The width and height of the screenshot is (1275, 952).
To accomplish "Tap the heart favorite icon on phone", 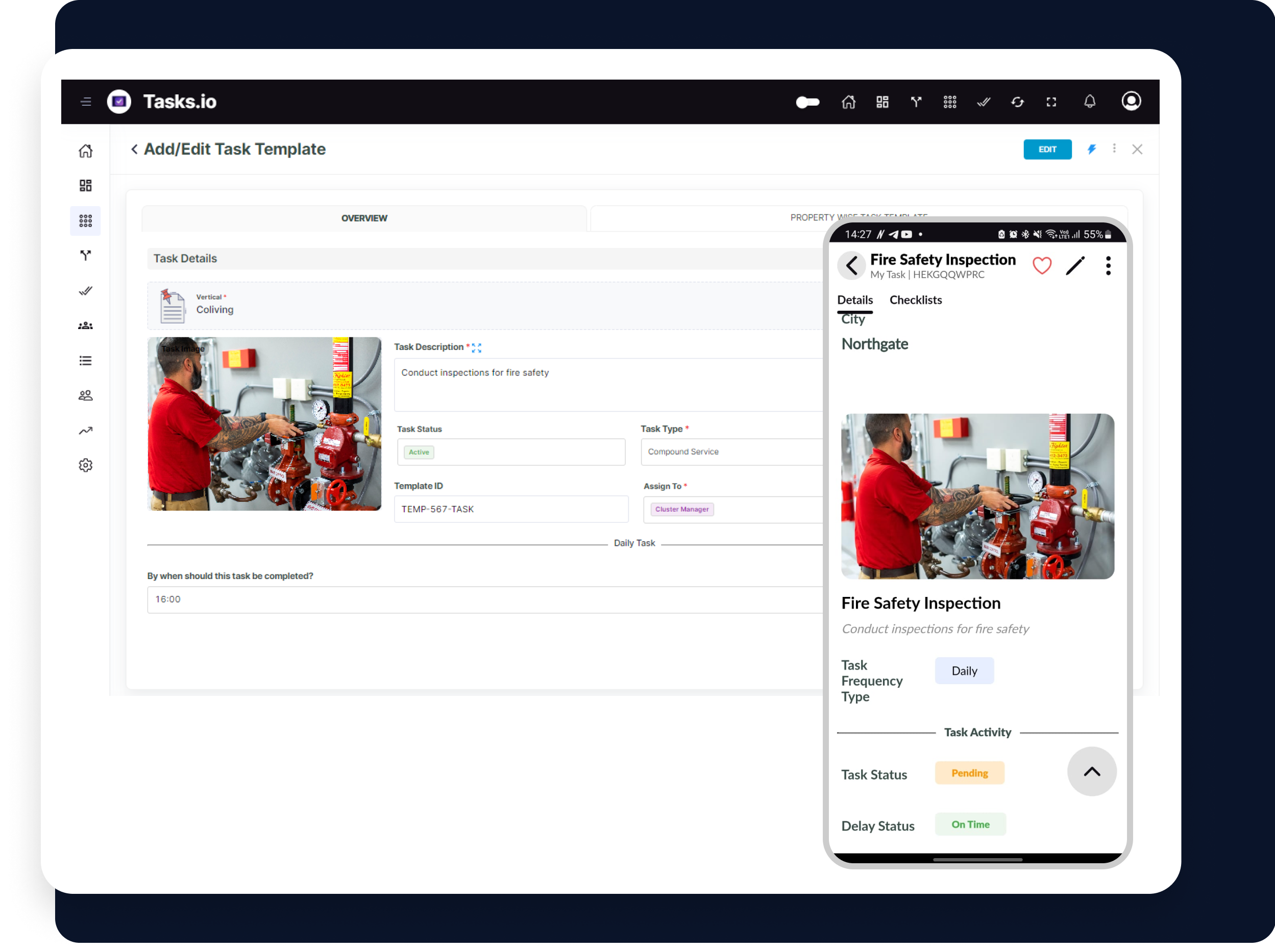I will pos(1042,266).
